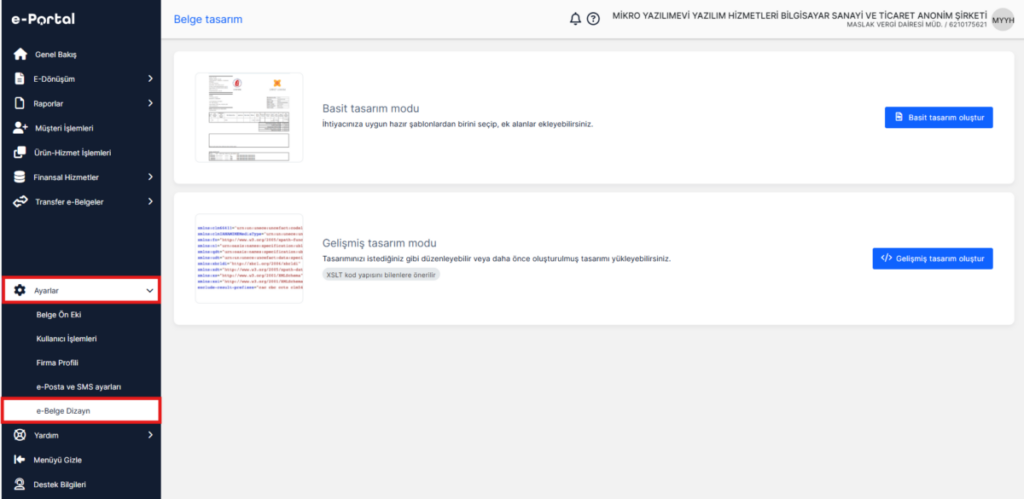
Task: Click the Destek Bilgileri support icon
Action: pyautogui.click(x=20, y=485)
